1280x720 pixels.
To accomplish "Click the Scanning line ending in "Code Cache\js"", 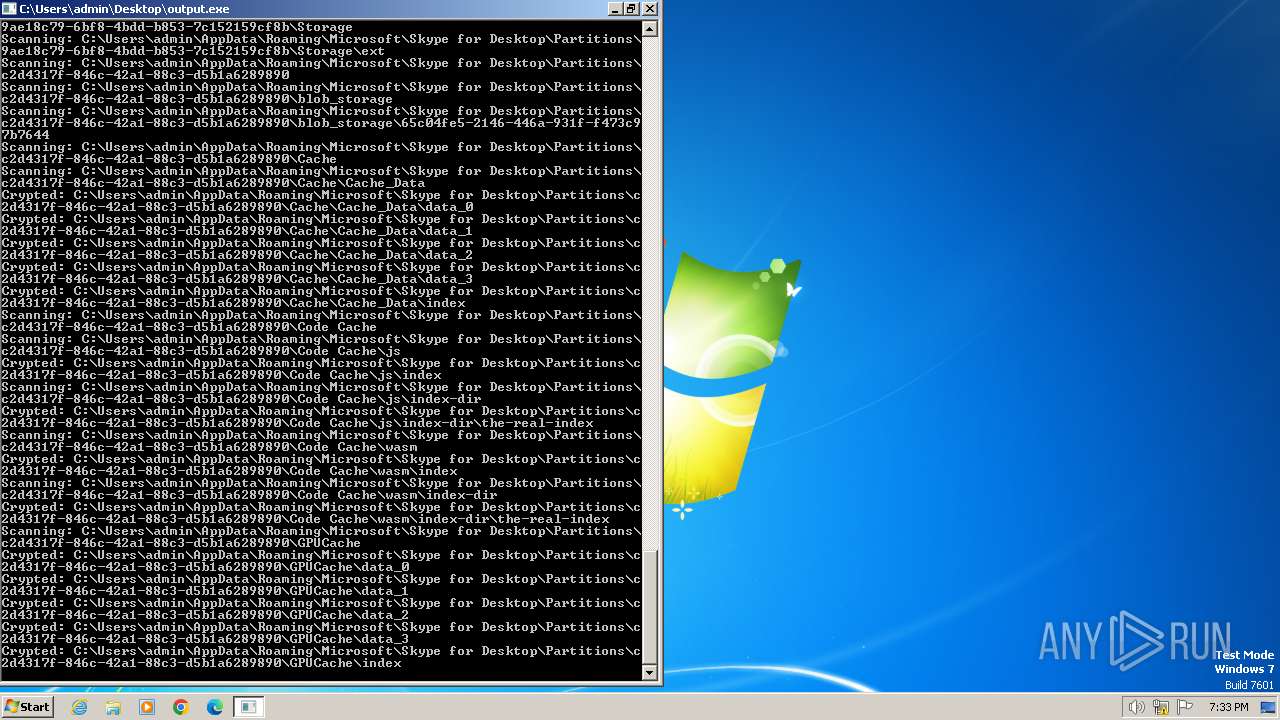I will pyautogui.click(x=321, y=345).
